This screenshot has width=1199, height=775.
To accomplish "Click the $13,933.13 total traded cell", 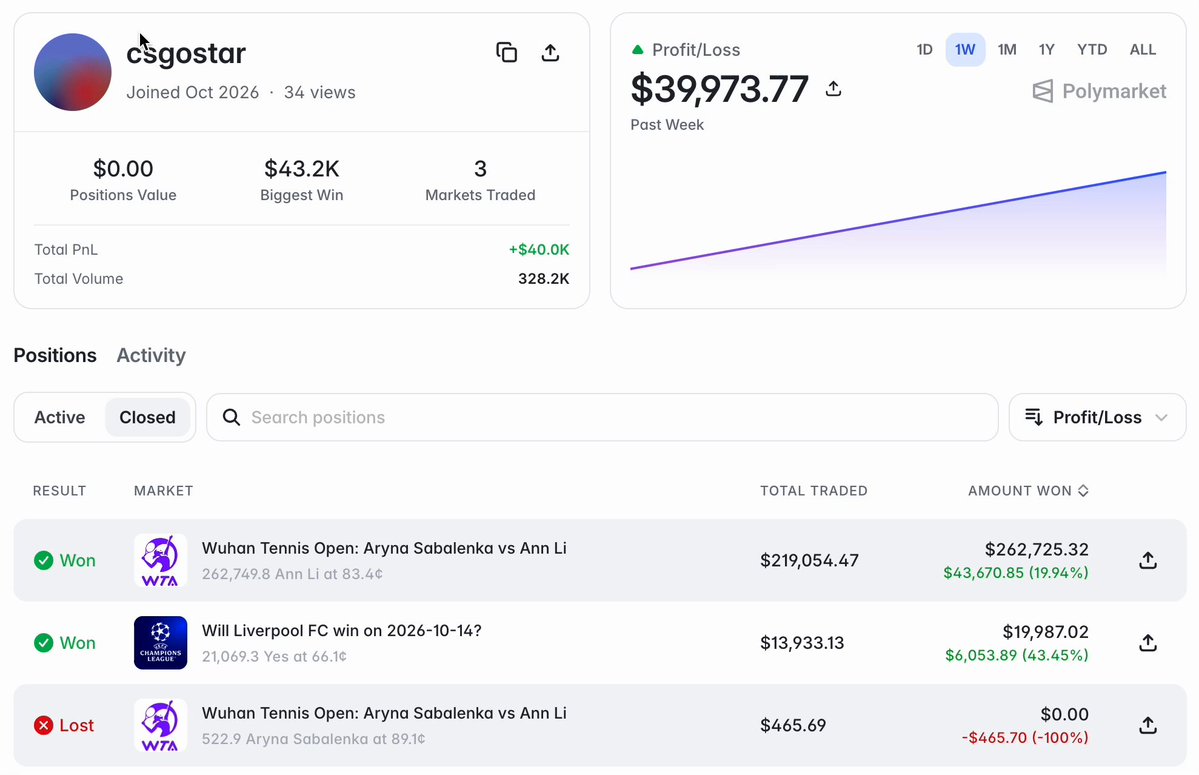I will [802, 643].
